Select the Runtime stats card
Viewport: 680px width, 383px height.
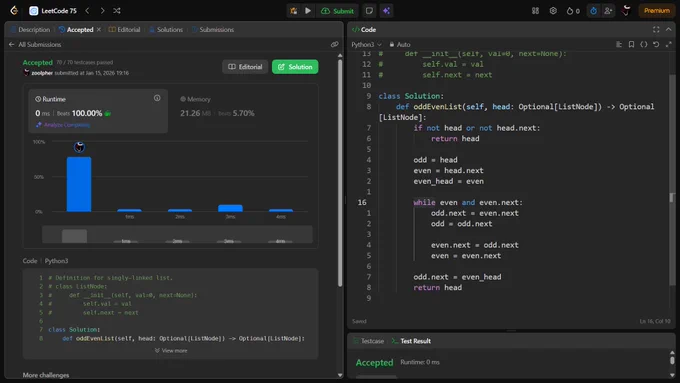click(98, 111)
